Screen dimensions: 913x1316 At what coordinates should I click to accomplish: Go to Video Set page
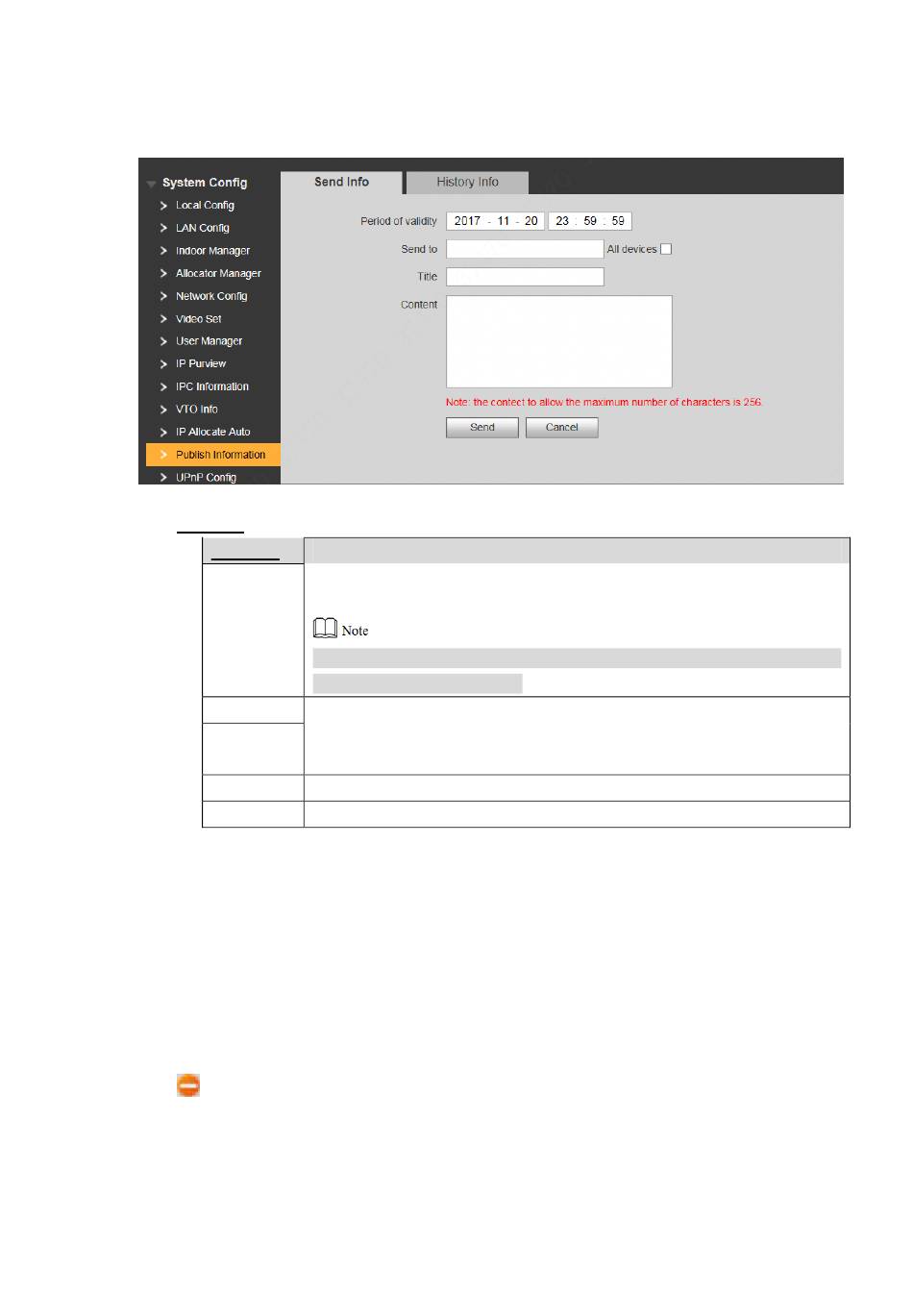click(199, 319)
